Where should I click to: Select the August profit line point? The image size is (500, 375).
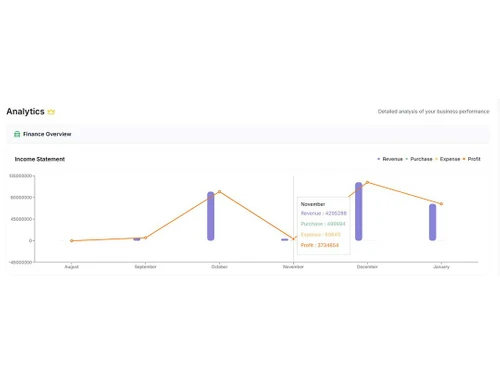point(71,240)
